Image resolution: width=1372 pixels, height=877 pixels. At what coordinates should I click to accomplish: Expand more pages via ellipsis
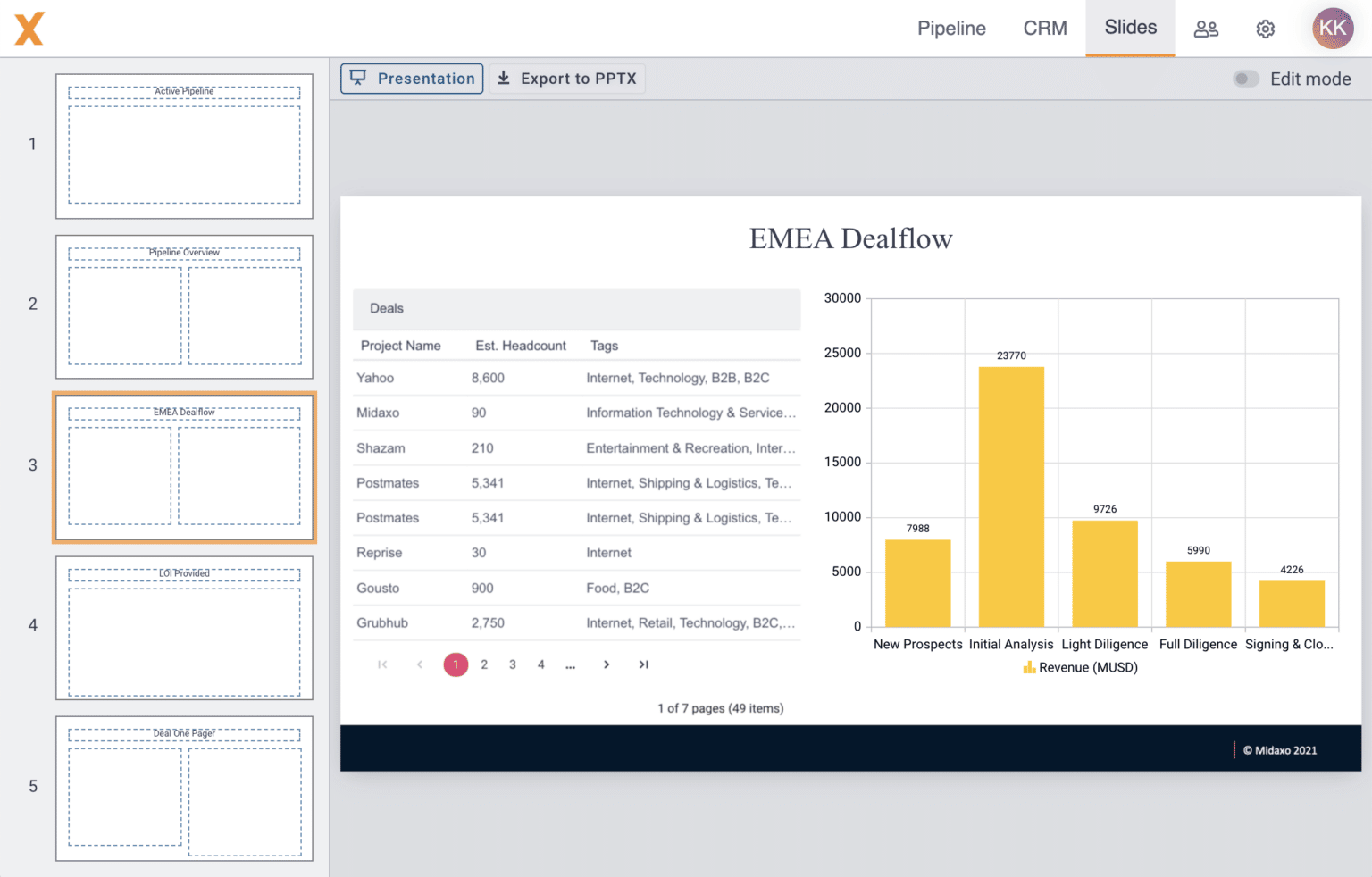click(x=570, y=664)
